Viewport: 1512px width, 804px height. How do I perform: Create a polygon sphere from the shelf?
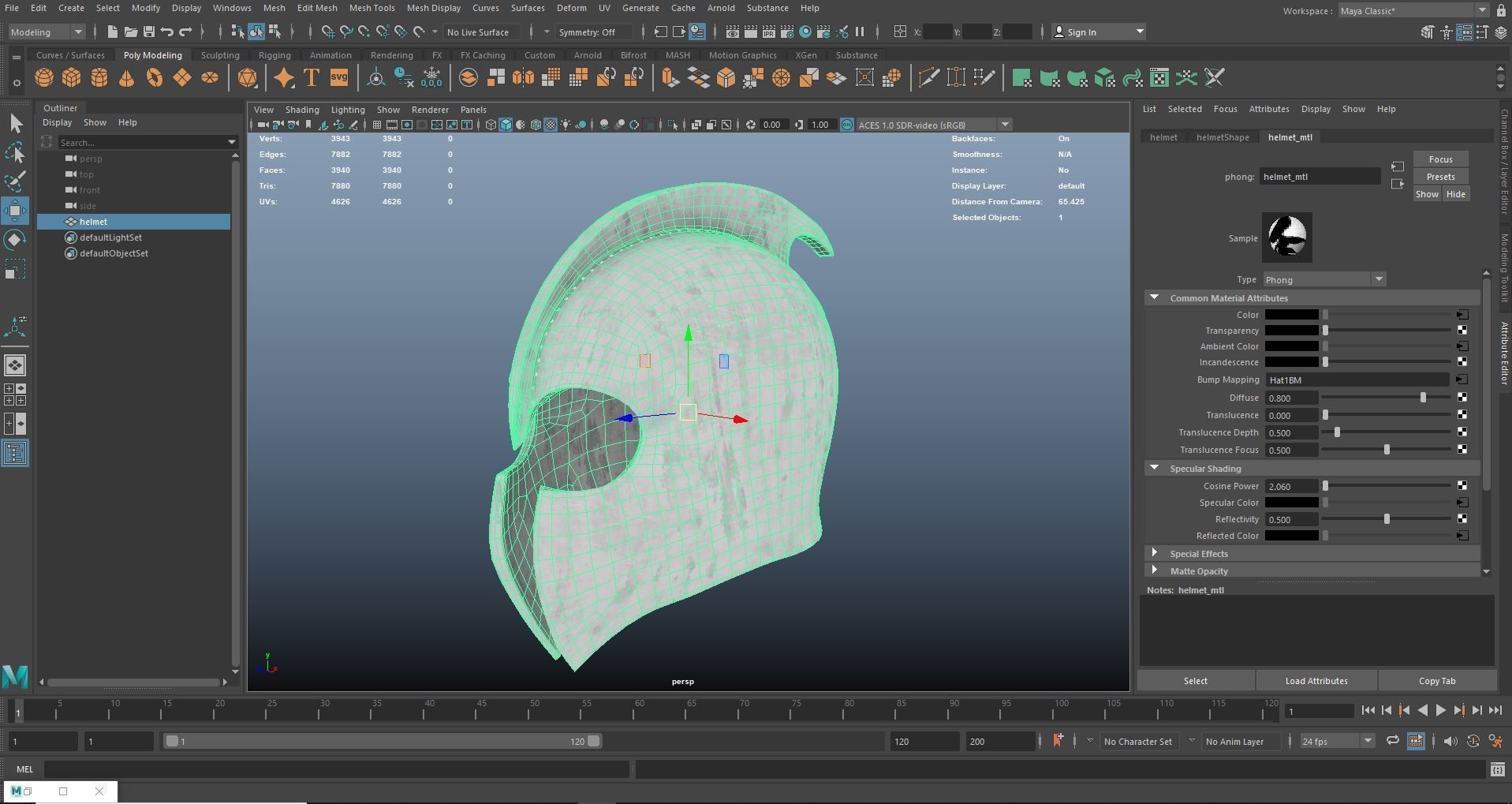click(x=44, y=77)
